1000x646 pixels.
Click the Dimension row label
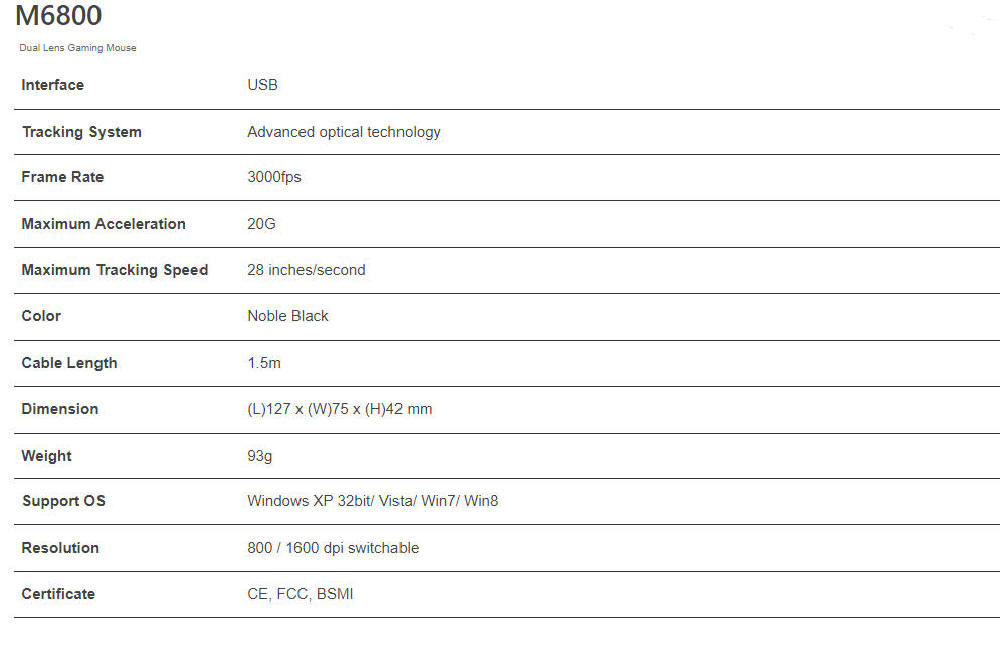60,409
